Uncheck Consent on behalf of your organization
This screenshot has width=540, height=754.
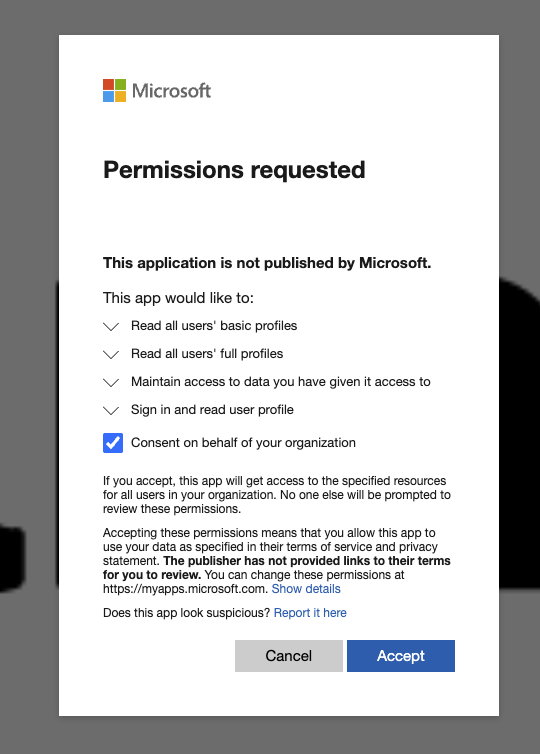(113, 443)
